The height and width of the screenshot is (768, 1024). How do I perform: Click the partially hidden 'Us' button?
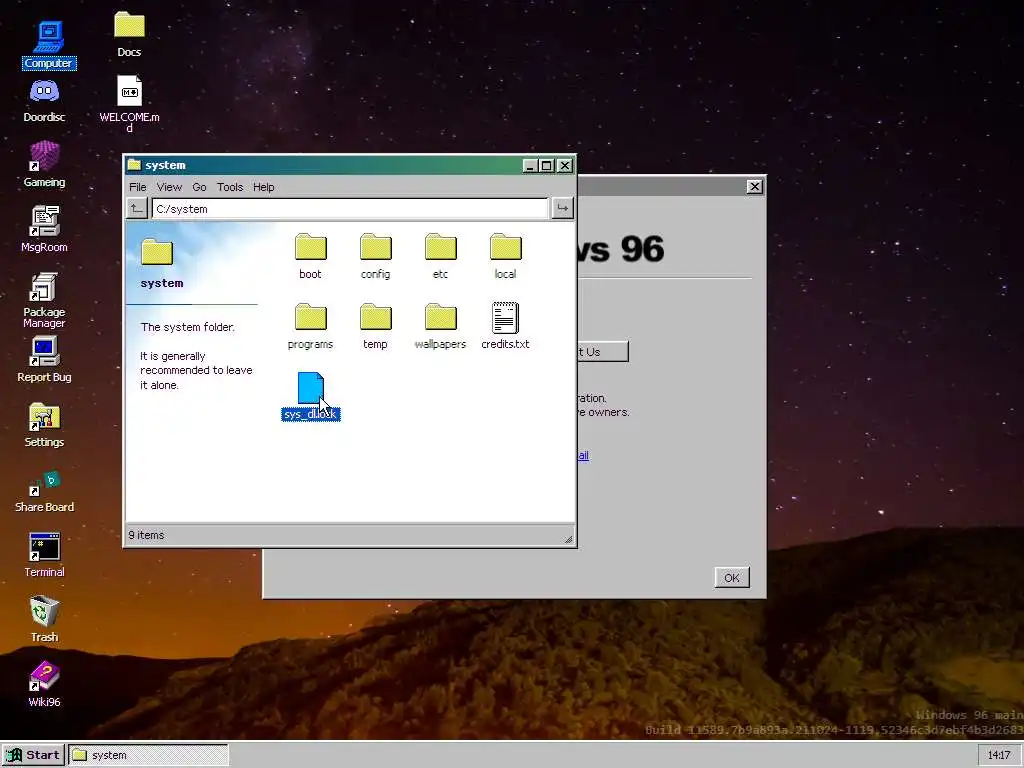(603, 351)
